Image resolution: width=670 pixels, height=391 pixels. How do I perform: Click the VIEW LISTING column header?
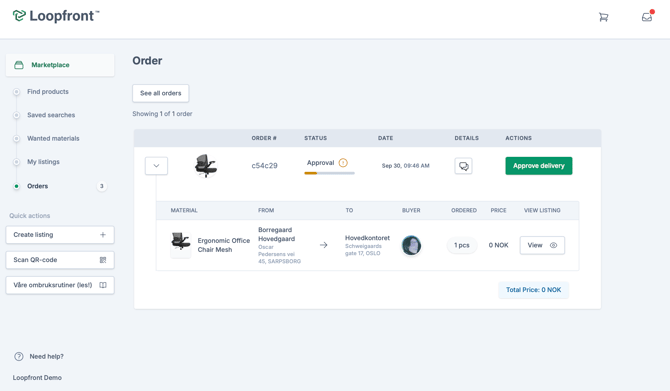542,210
